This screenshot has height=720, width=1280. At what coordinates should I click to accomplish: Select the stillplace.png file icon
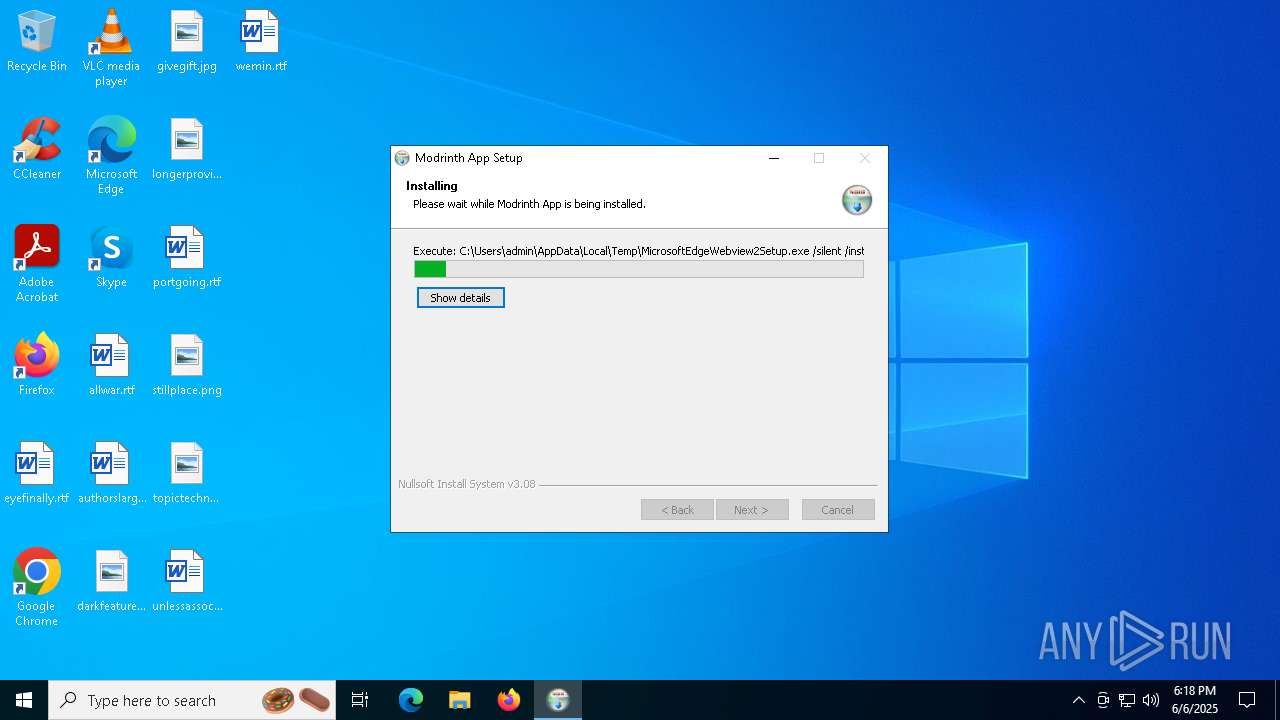pyautogui.click(x=187, y=365)
